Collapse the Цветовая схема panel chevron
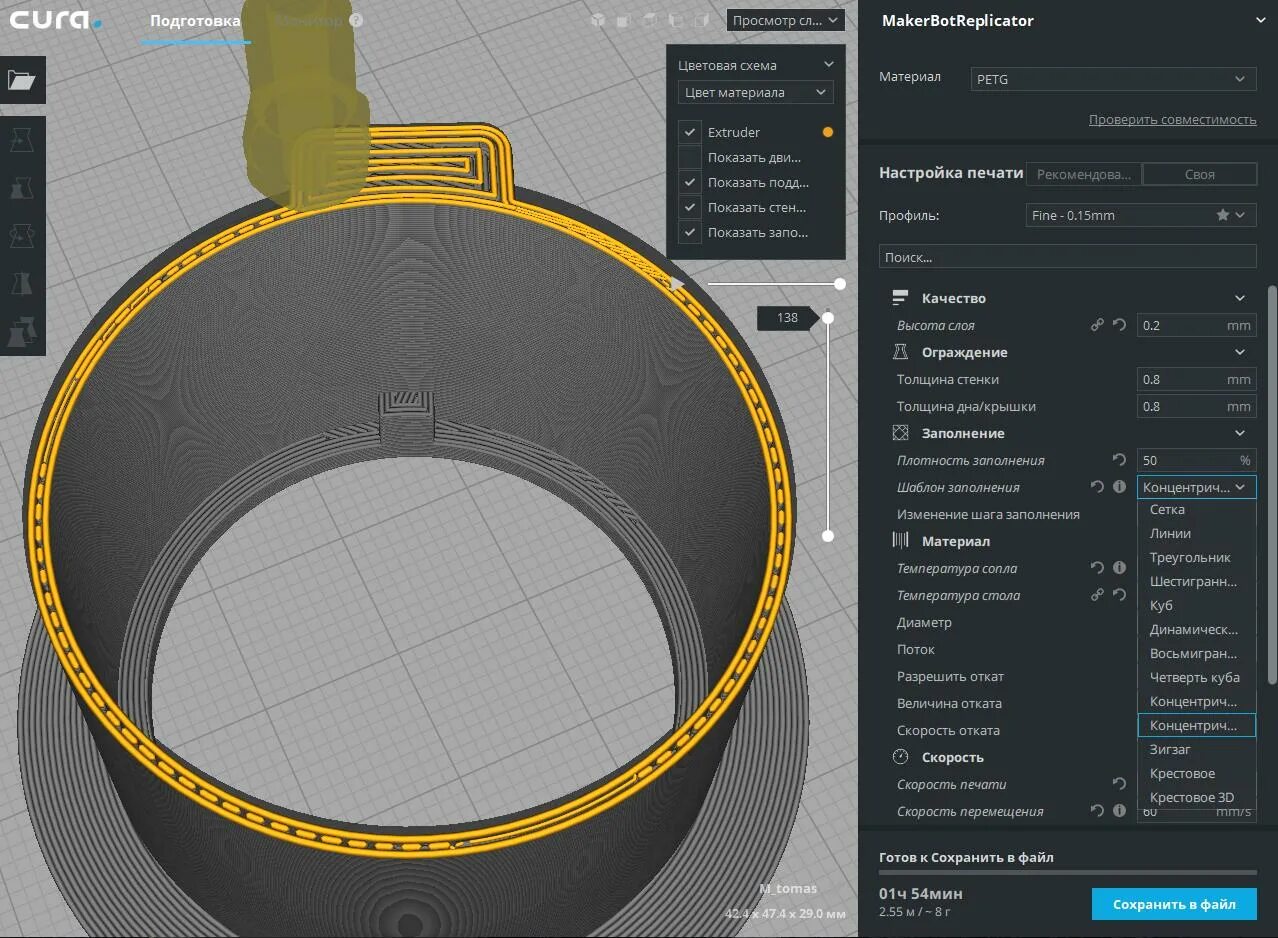This screenshot has height=938, width=1278. pyautogui.click(x=828, y=65)
